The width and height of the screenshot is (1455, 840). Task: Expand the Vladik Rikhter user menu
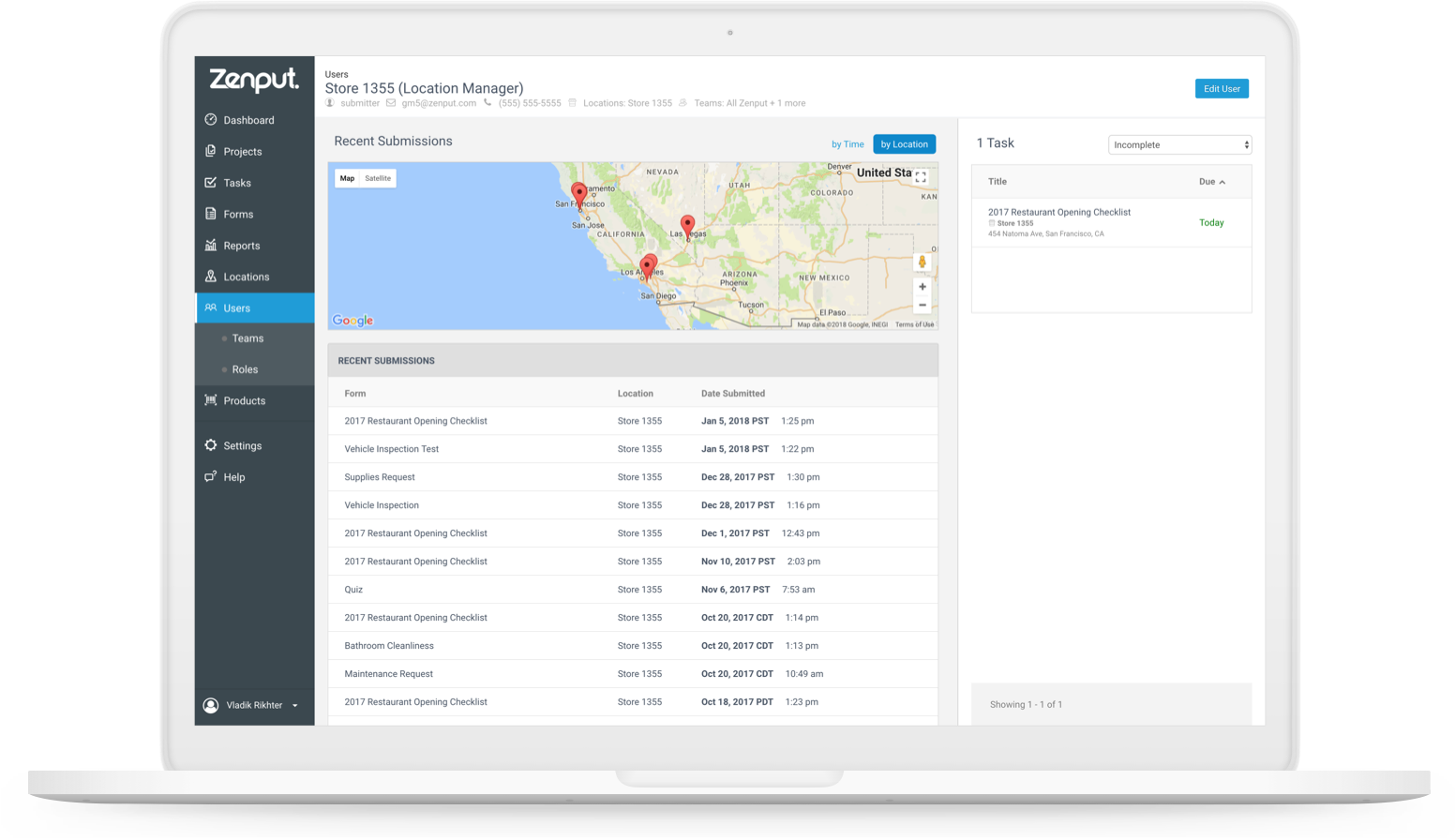[294, 705]
